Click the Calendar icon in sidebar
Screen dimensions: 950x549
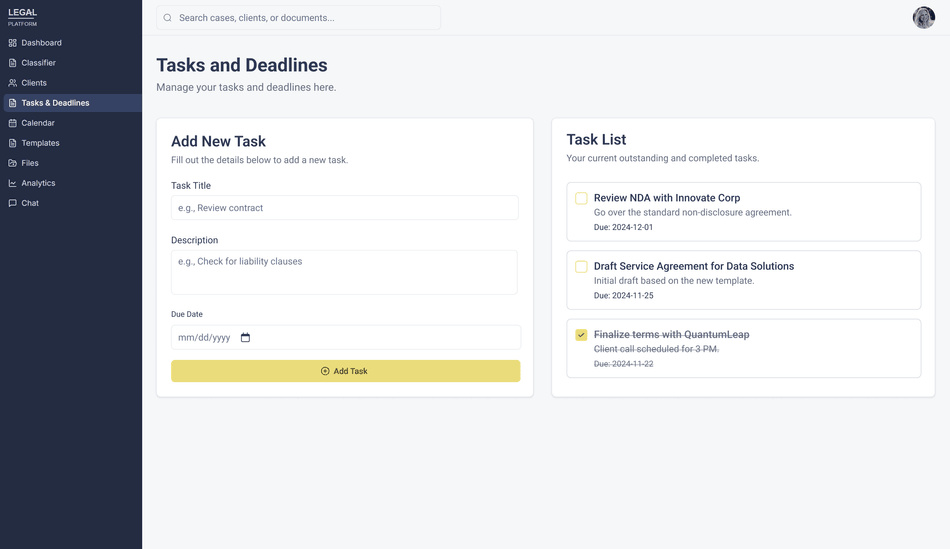[x=13, y=123]
